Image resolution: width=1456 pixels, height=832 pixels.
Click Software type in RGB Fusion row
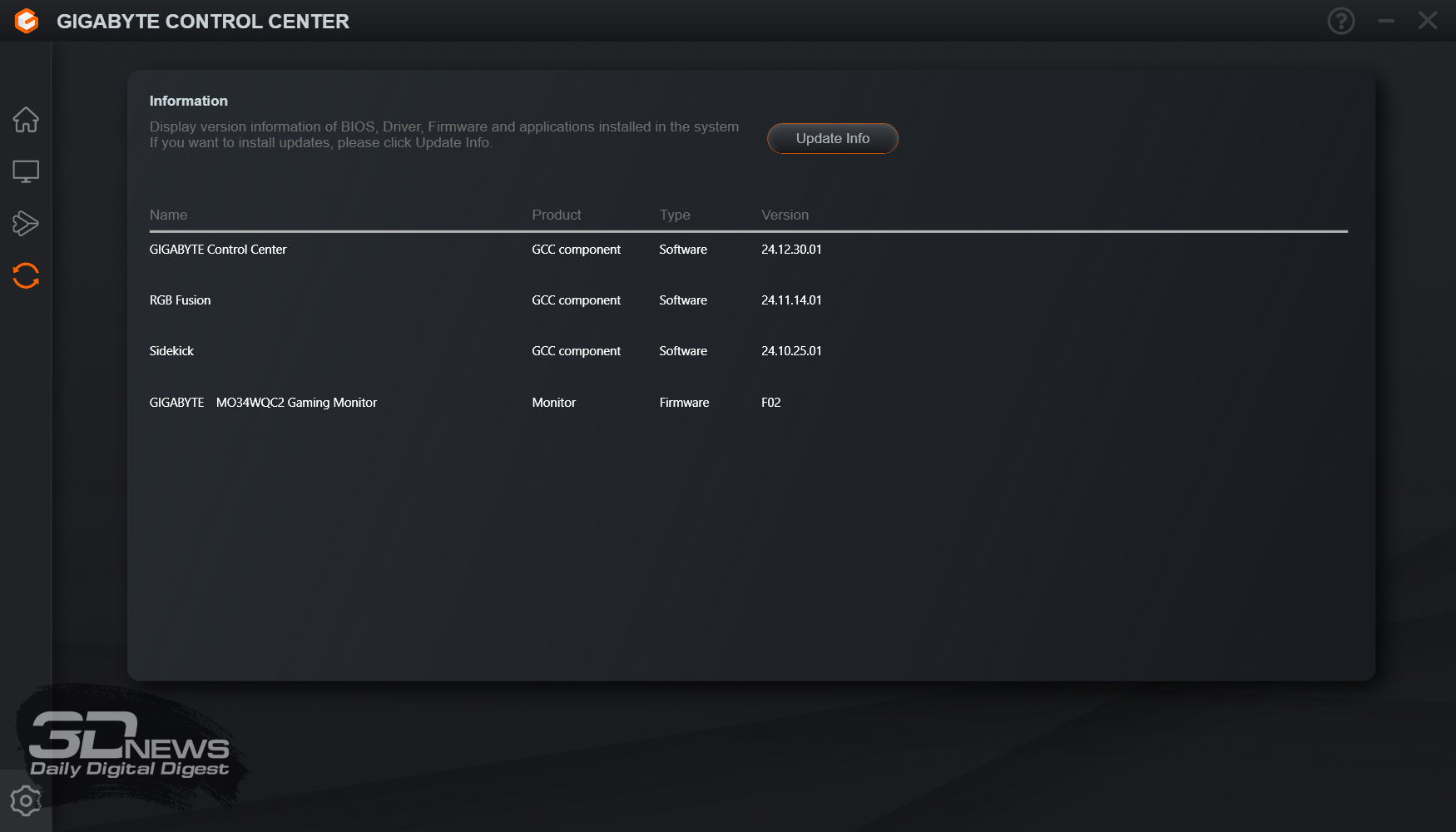(683, 300)
